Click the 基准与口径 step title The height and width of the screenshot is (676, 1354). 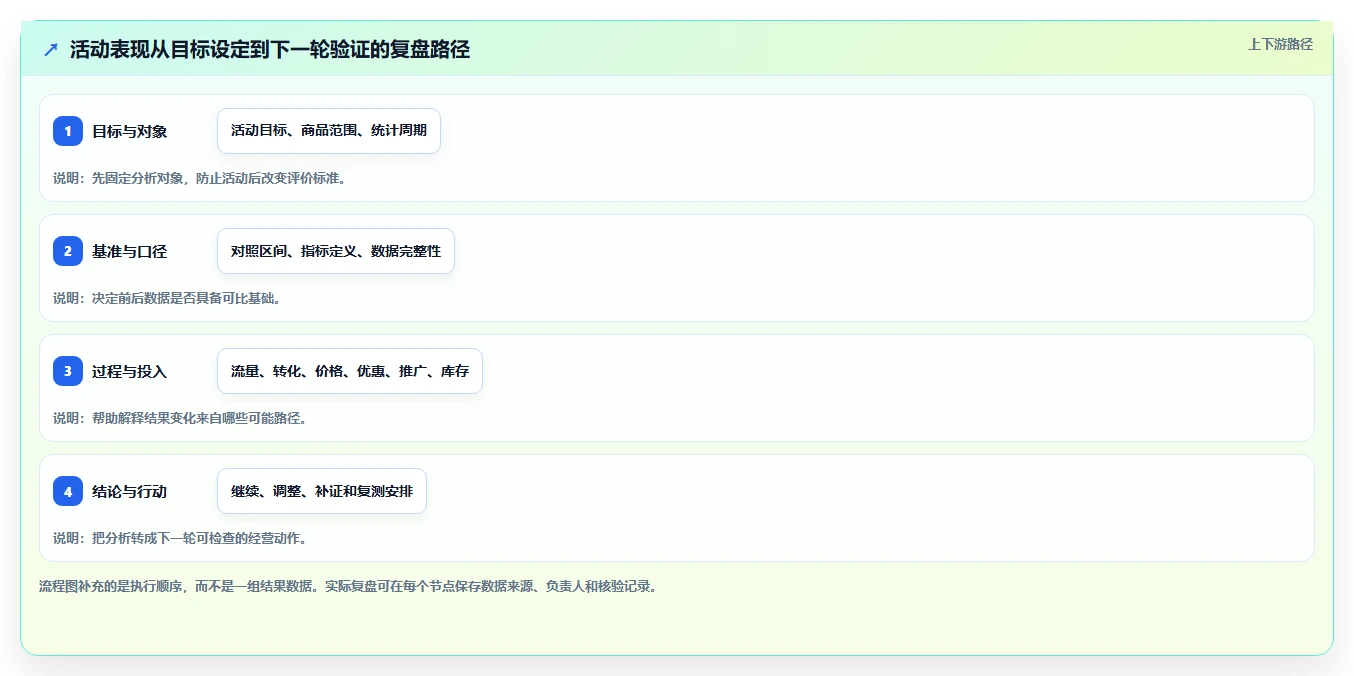tap(129, 251)
